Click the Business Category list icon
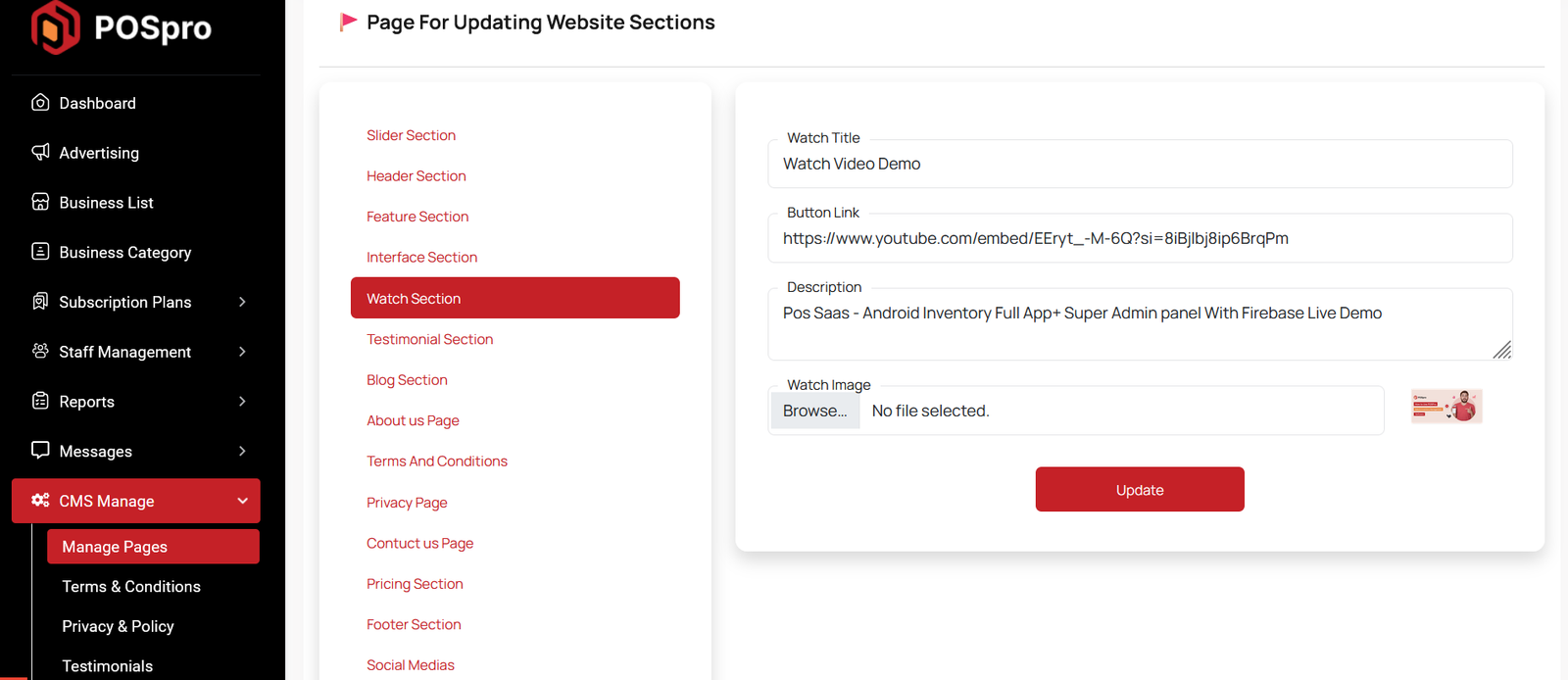1568x680 pixels. coord(40,252)
